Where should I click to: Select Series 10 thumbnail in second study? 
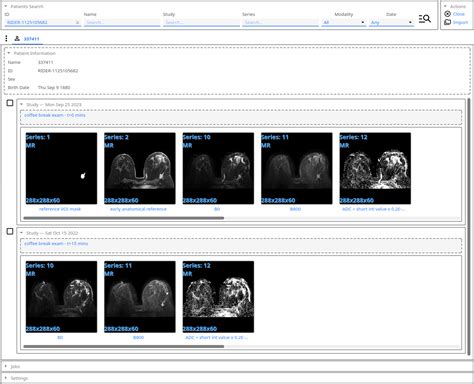click(x=61, y=297)
